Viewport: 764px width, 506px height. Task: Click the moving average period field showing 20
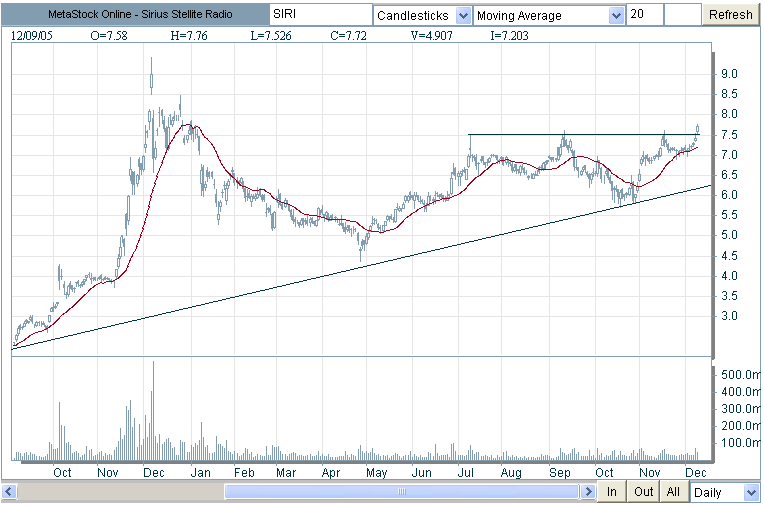pyautogui.click(x=644, y=15)
